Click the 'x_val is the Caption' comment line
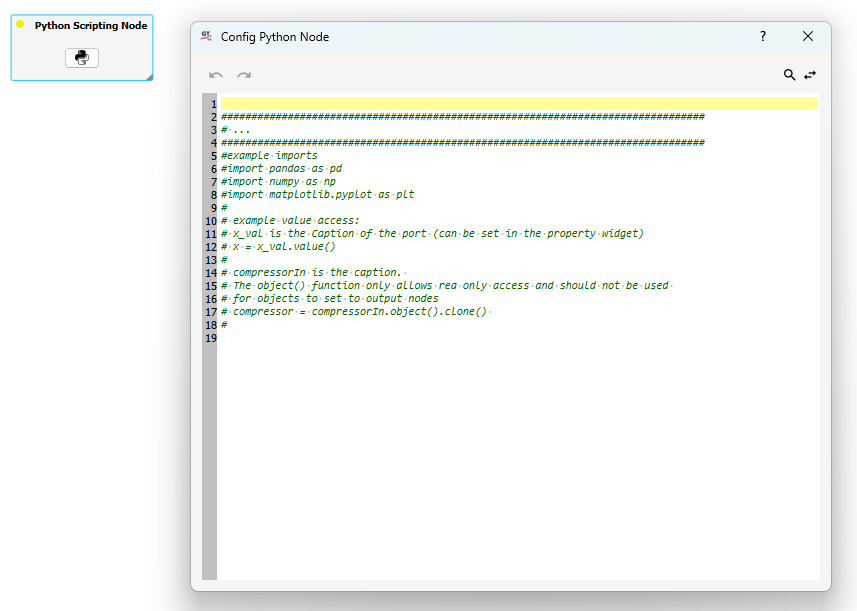This screenshot has height=611, width=857. [x=432, y=233]
